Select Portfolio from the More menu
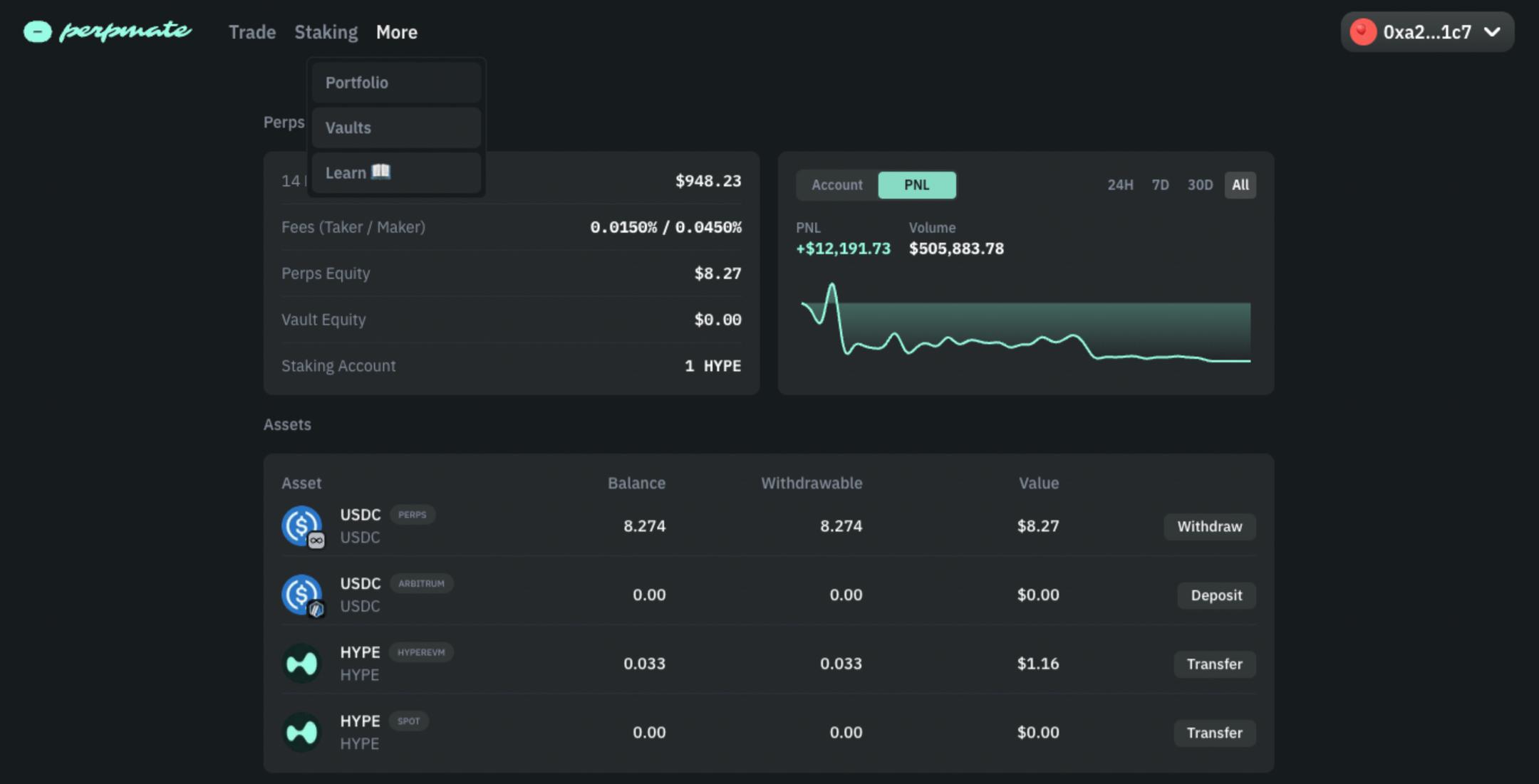Image resolution: width=1539 pixels, height=784 pixels. click(396, 83)
